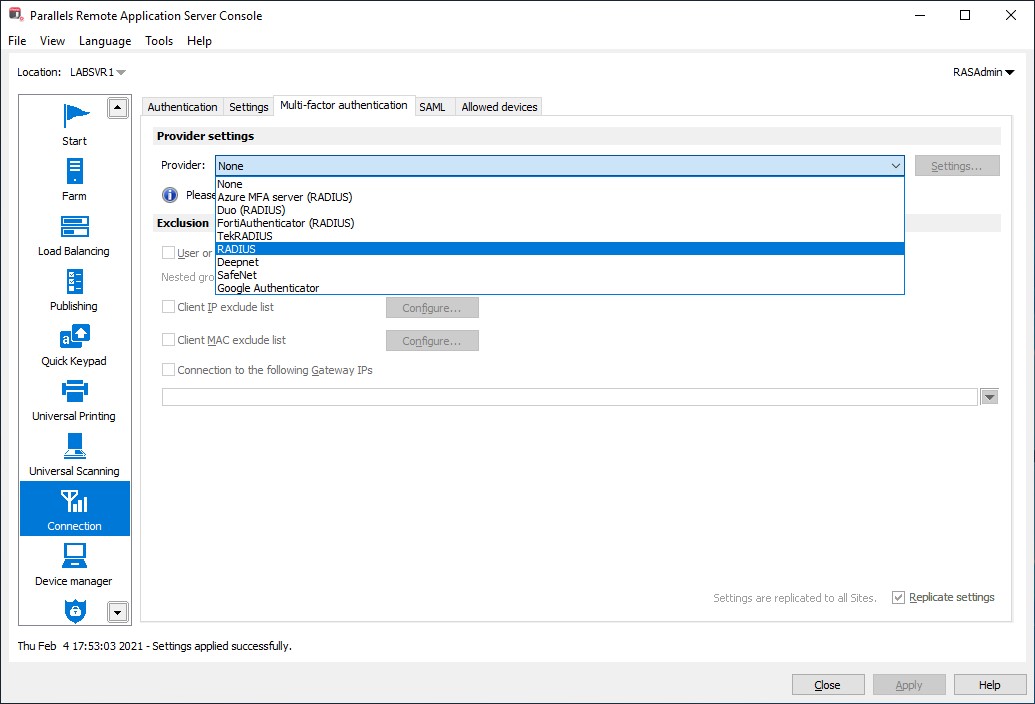This screenshot has width=1035, height=704.
Task: Click the Close button at bottom
Action: click(x=828, y=685)
